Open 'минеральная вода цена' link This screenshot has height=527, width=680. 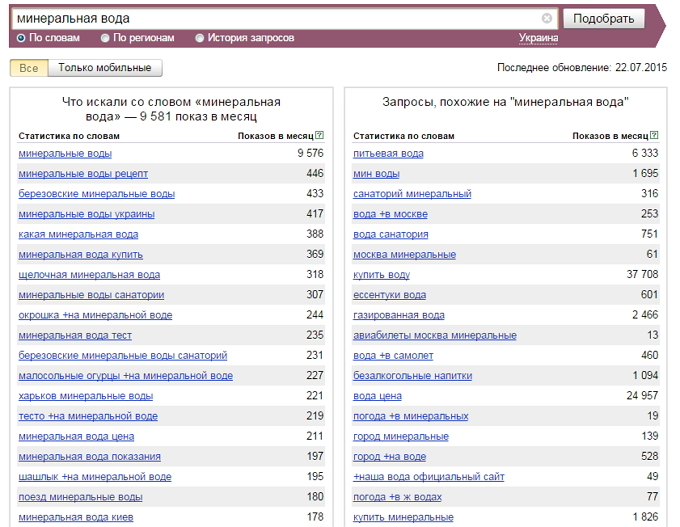(76, 437)
